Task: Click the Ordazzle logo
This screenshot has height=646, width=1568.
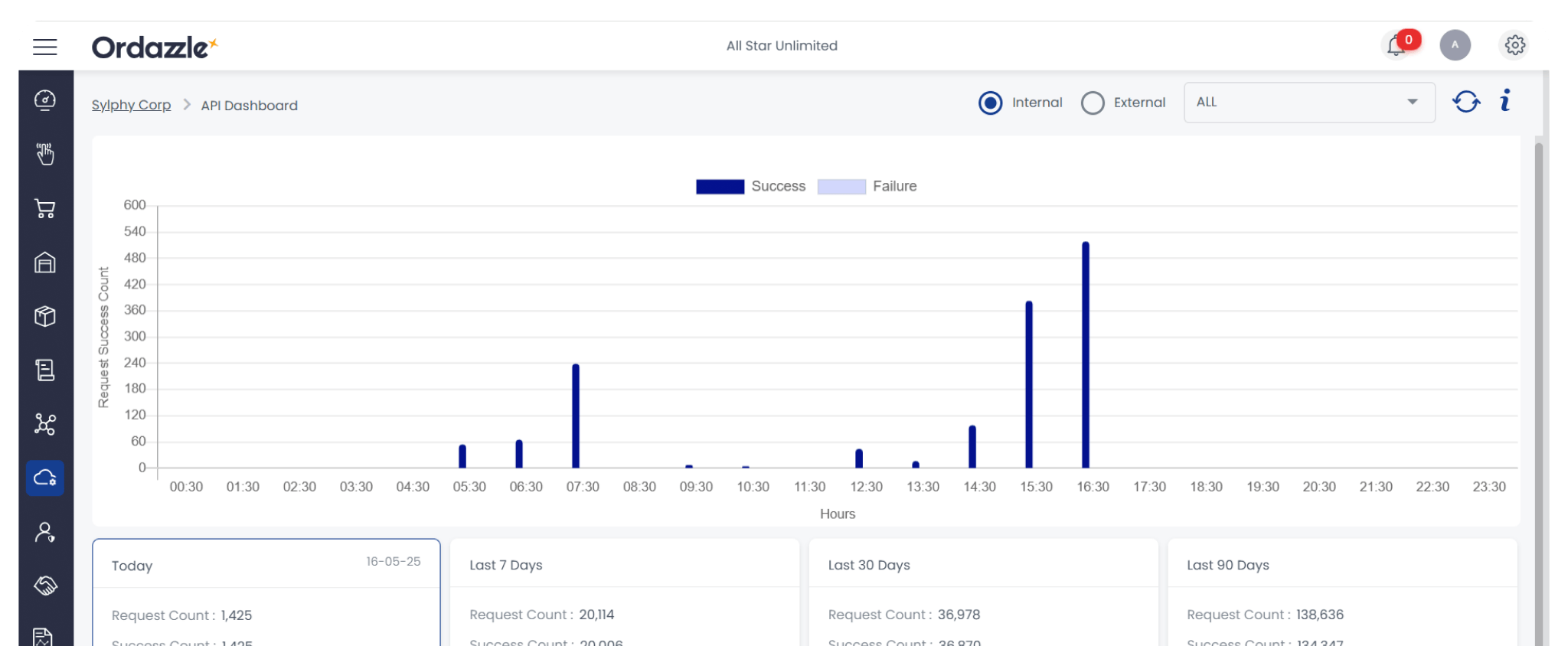Action: coord(155,47)
